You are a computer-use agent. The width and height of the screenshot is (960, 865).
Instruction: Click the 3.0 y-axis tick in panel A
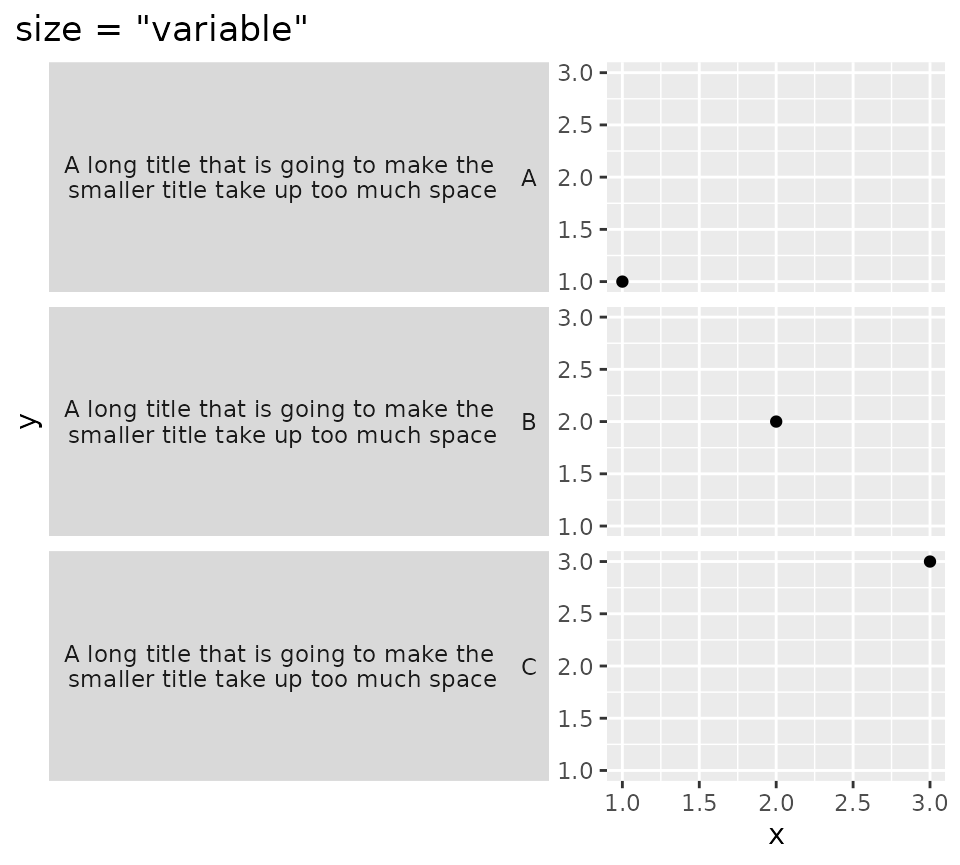(577, 73)
